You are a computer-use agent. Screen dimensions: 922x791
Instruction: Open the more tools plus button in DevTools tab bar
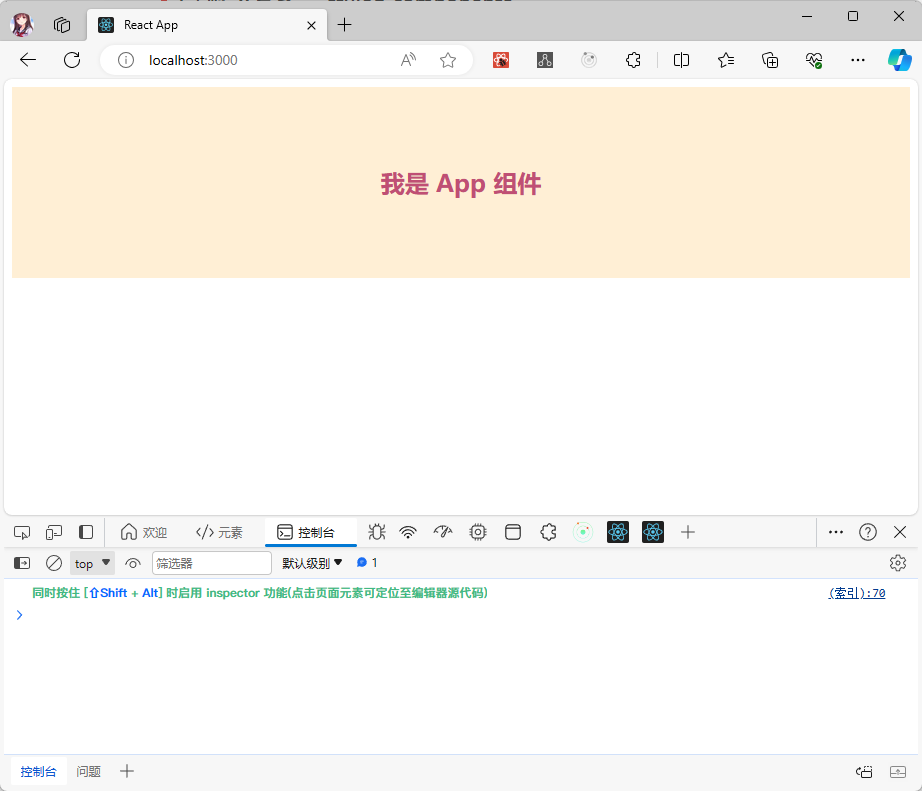[x=687, y=532]
